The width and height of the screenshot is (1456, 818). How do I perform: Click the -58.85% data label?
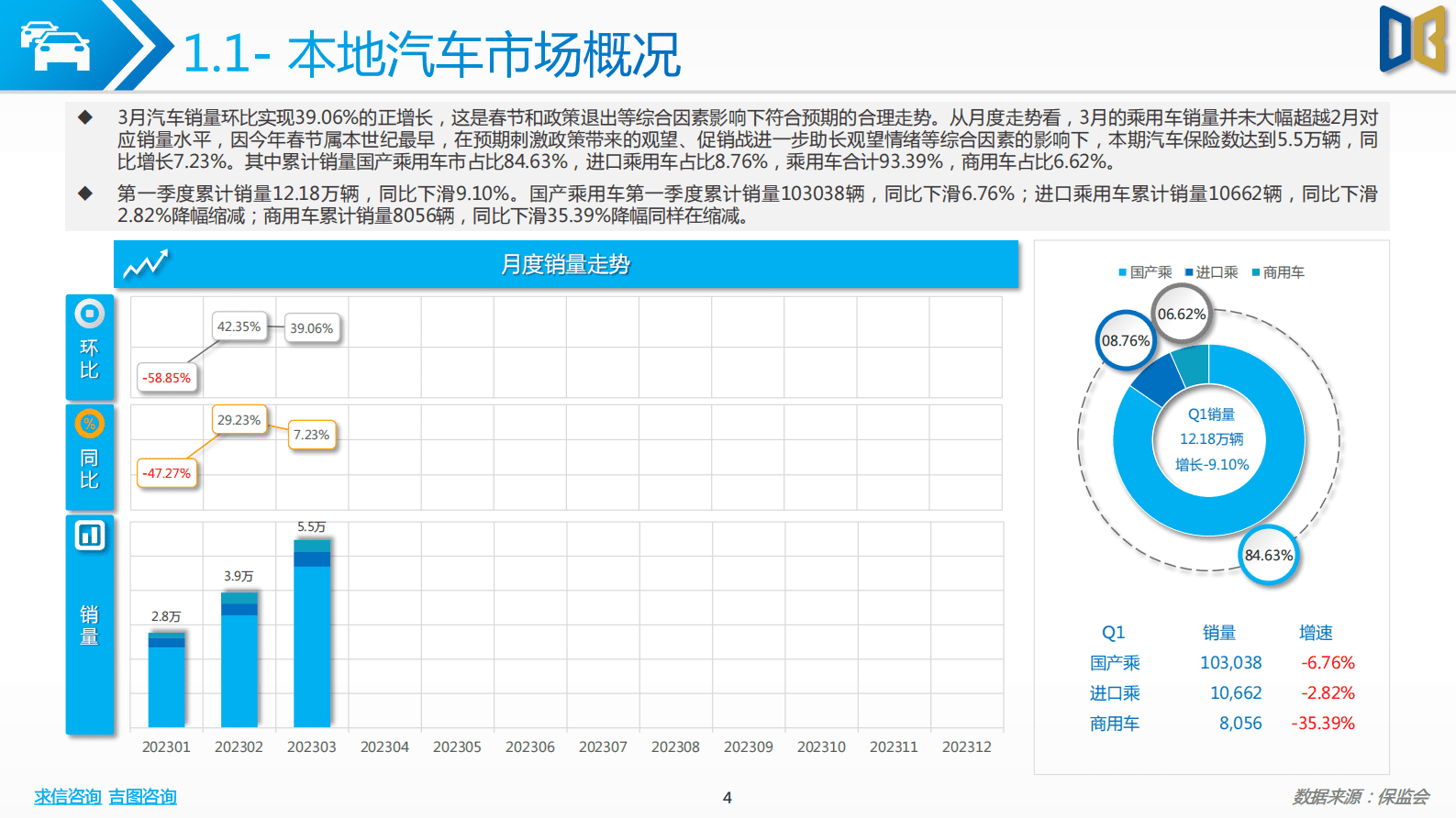coord(167,378)
